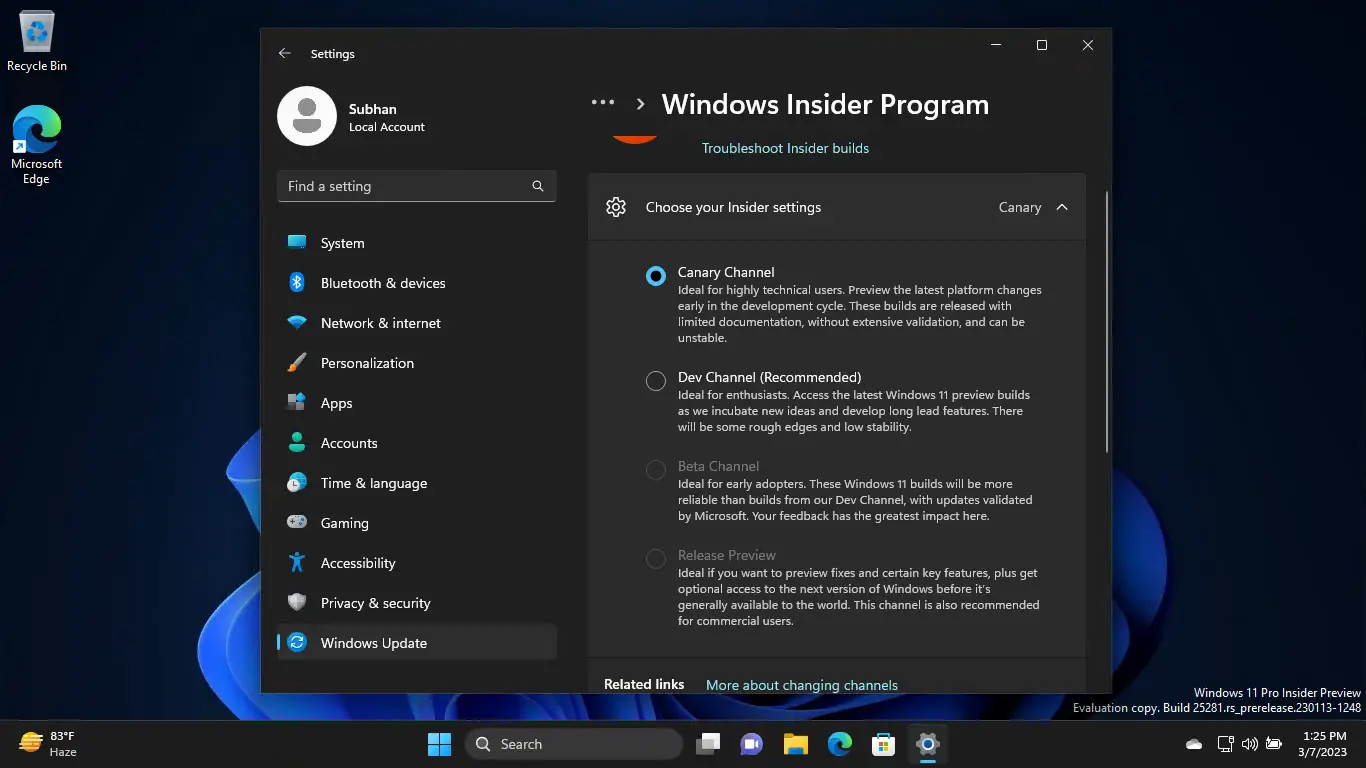1366x768 pixels.
Task: Open File Explorer from the taskbar
Action: tap(796, 744)
